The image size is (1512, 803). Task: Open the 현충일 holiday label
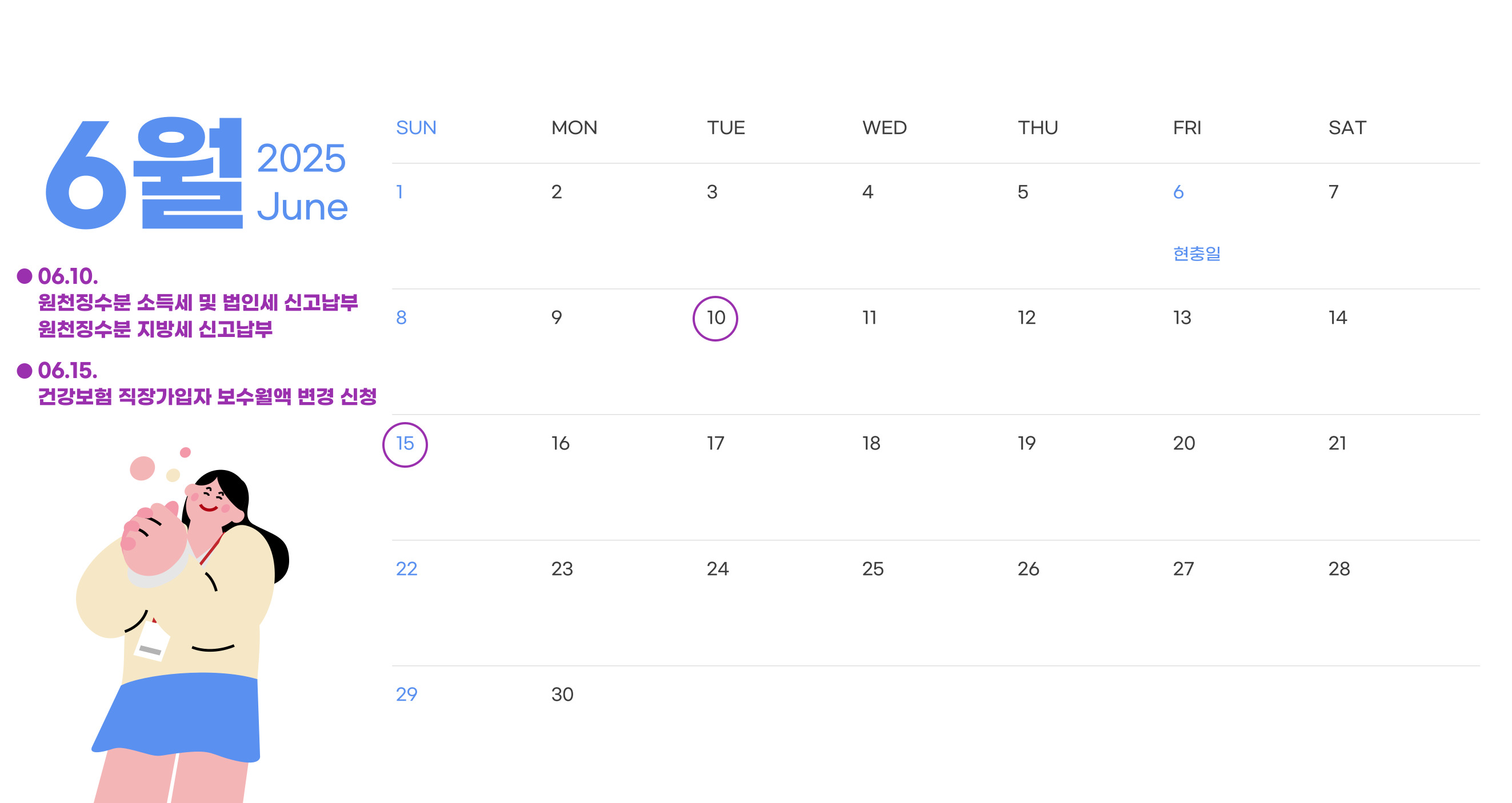click(x=1196, y=254)
